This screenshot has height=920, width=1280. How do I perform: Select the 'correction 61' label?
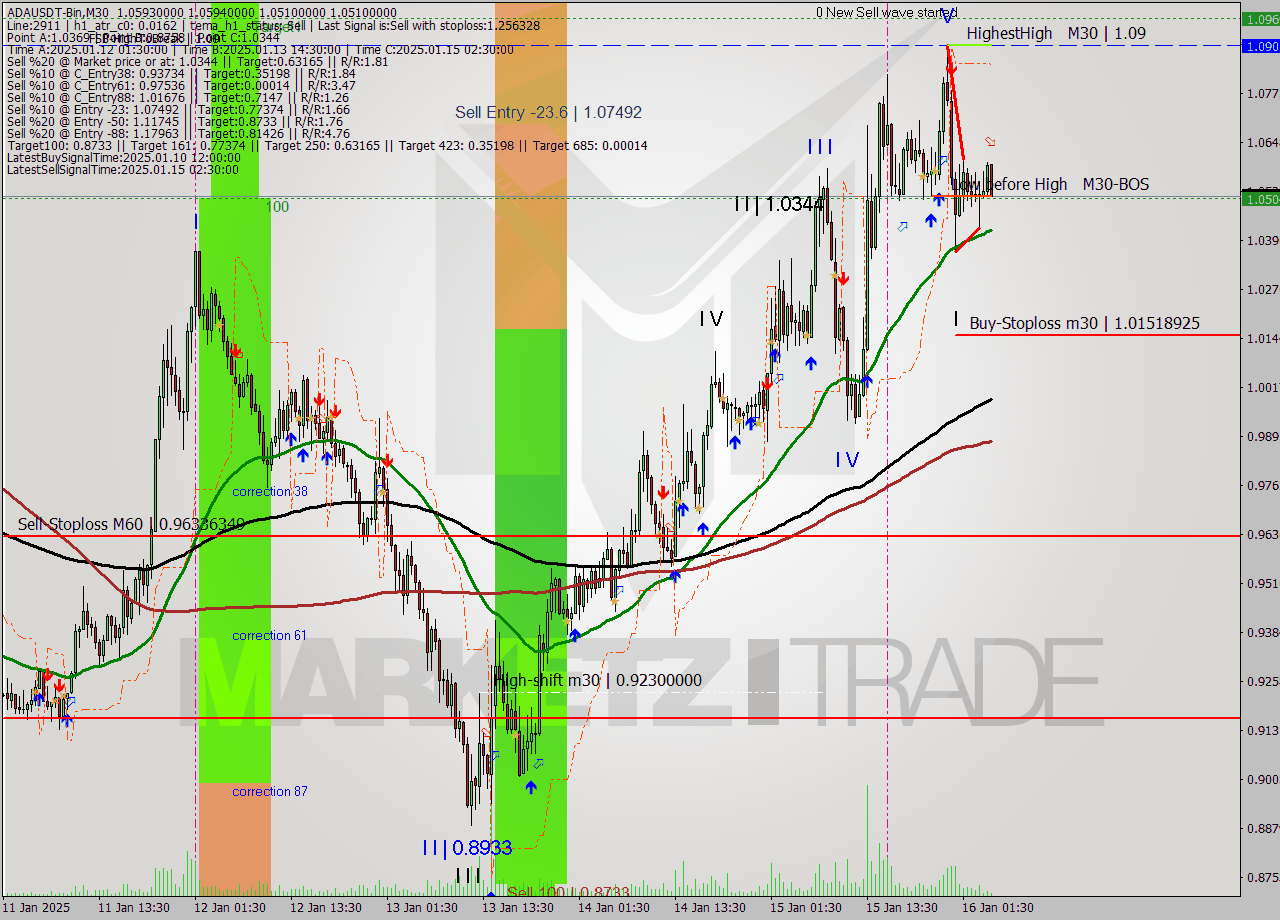click(x=270, y=636)
